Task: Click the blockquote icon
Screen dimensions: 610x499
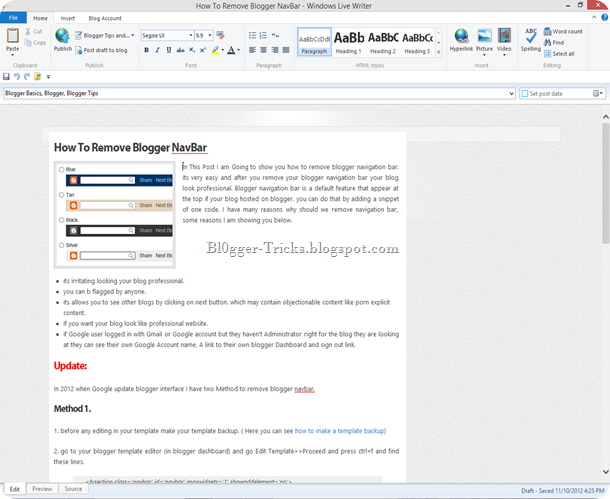Action: tap(275, 35)
